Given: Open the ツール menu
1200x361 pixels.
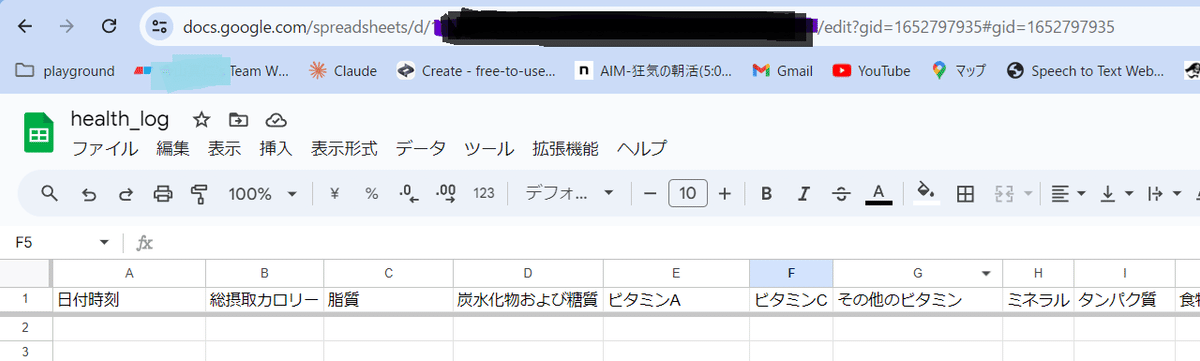Looking at the screenshot, I should [489, 149].
